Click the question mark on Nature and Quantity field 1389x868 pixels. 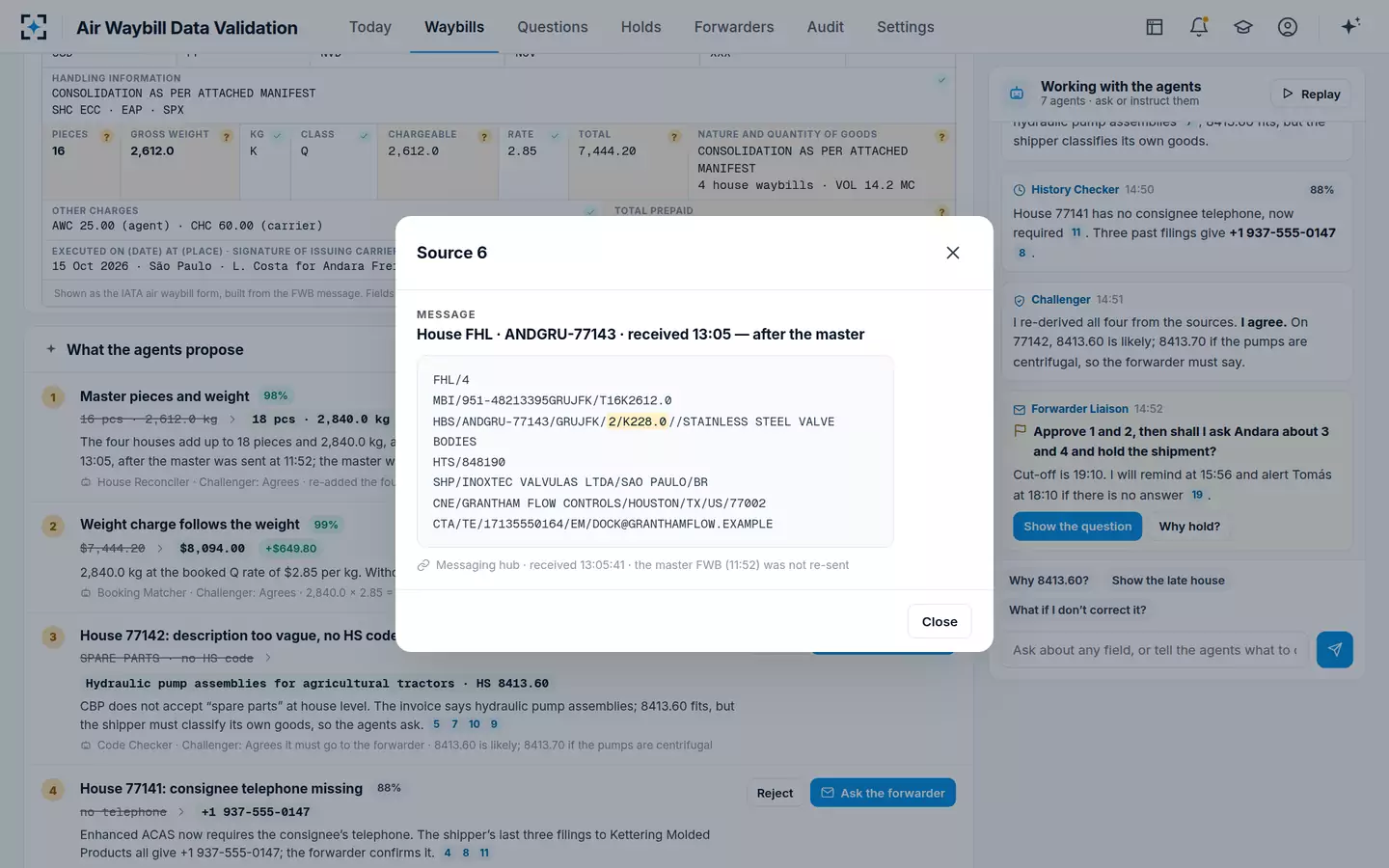pyautogui.click(x=941, y=137)
